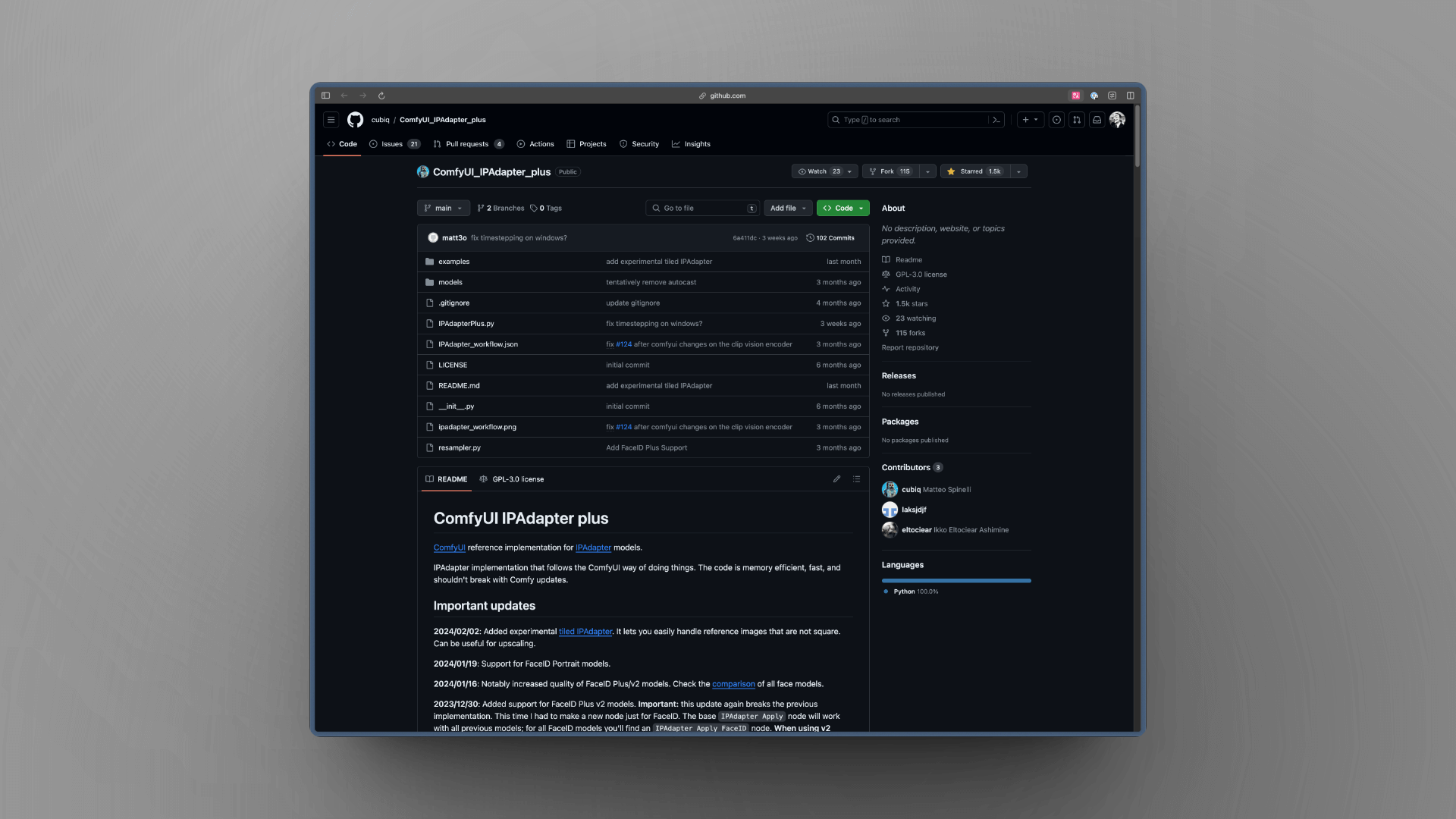Focus the Go to file input
The image size is (1456, 819).
[703, 208]
